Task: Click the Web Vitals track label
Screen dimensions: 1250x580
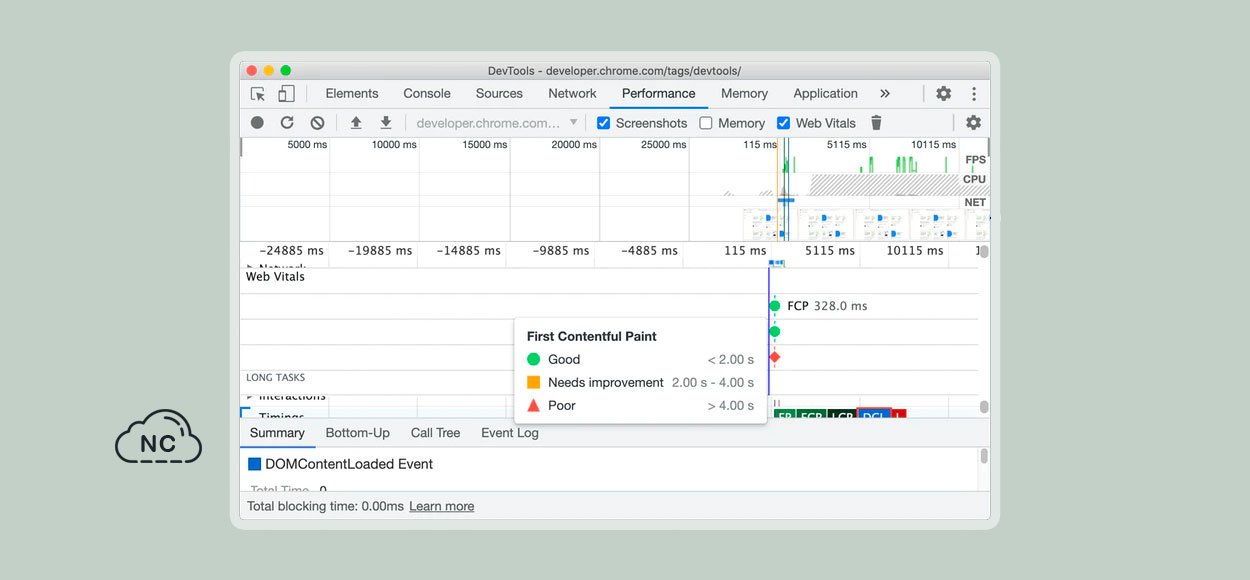Action: click(275, 277)
